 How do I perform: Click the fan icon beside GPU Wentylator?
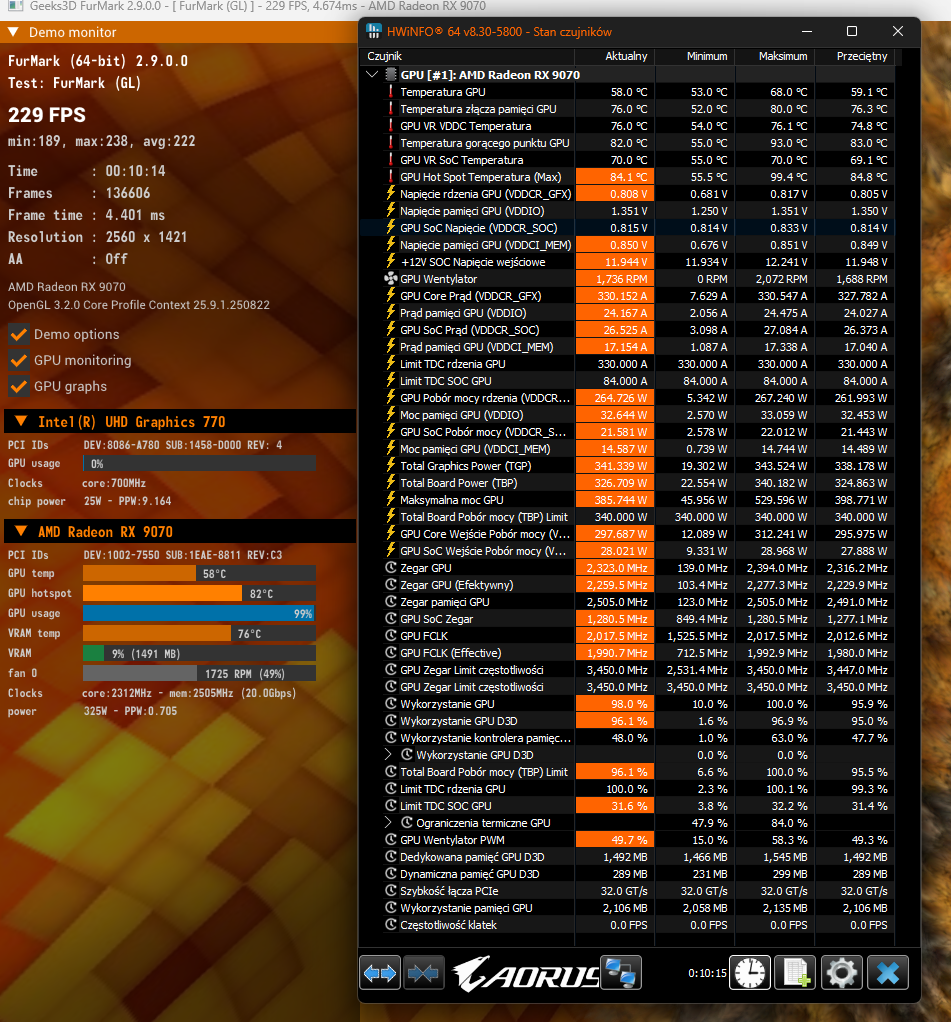coord(390,279)
